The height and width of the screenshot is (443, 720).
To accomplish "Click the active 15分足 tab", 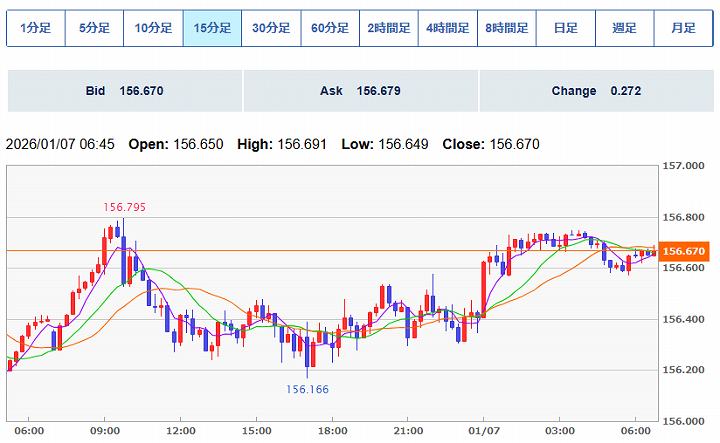I will (212, 28).
